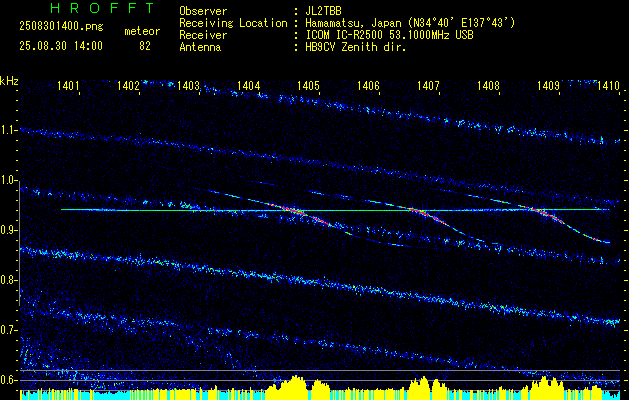The width and height of the screenshot is (629, 400).
Task: Click the 1408 time axis marker
Action: 488,85
